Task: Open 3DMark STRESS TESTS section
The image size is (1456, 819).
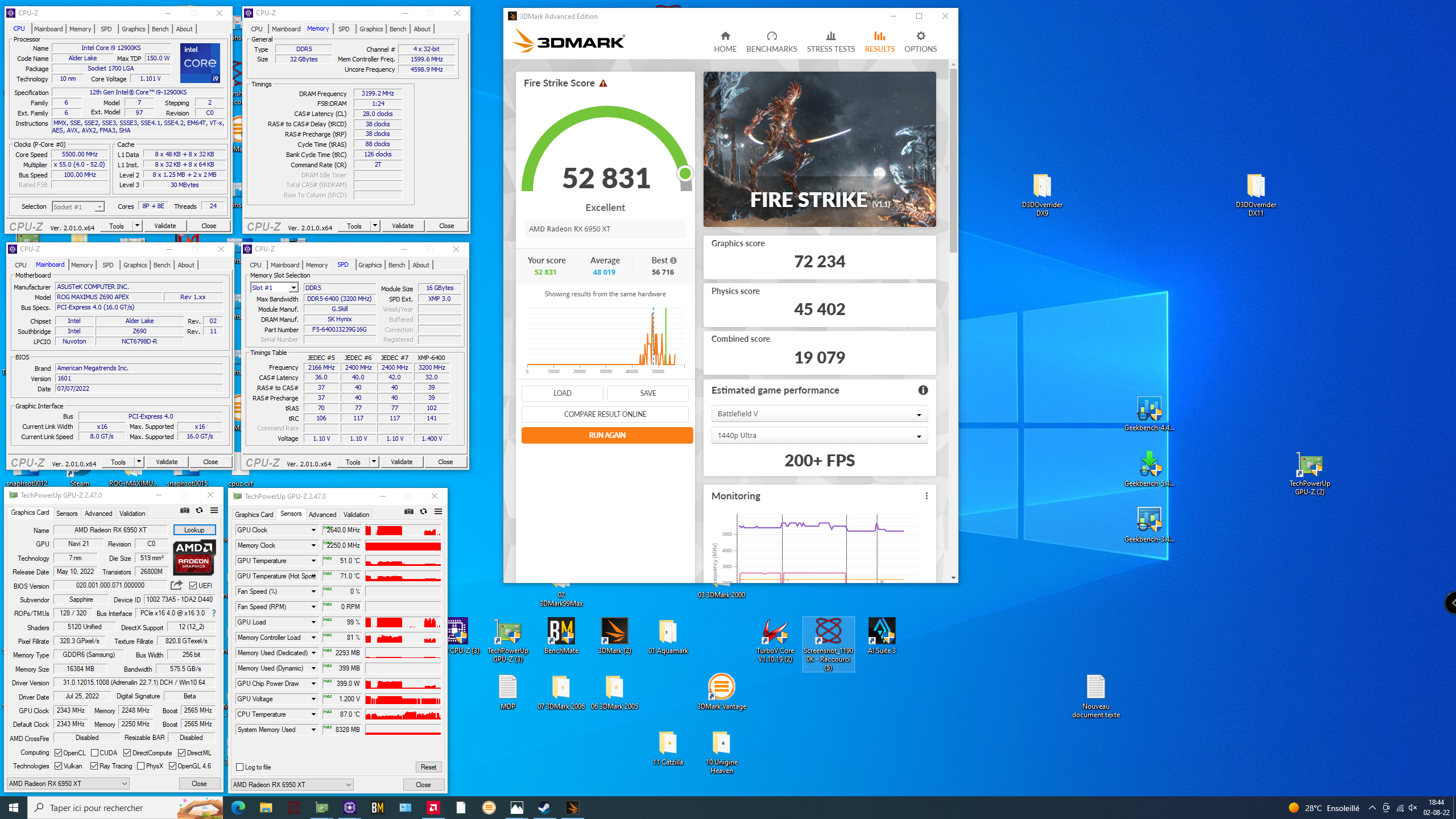Action: [x=830, y=42]
